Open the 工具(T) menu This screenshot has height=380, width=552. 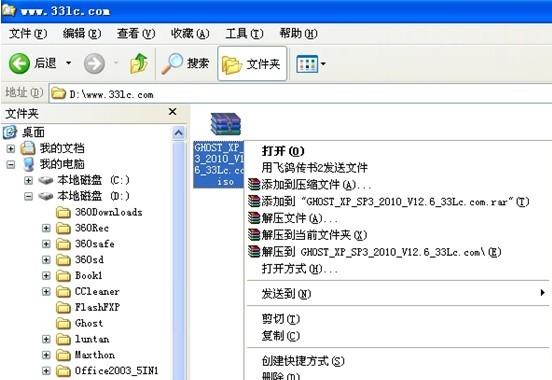click(x=244, y=34)
